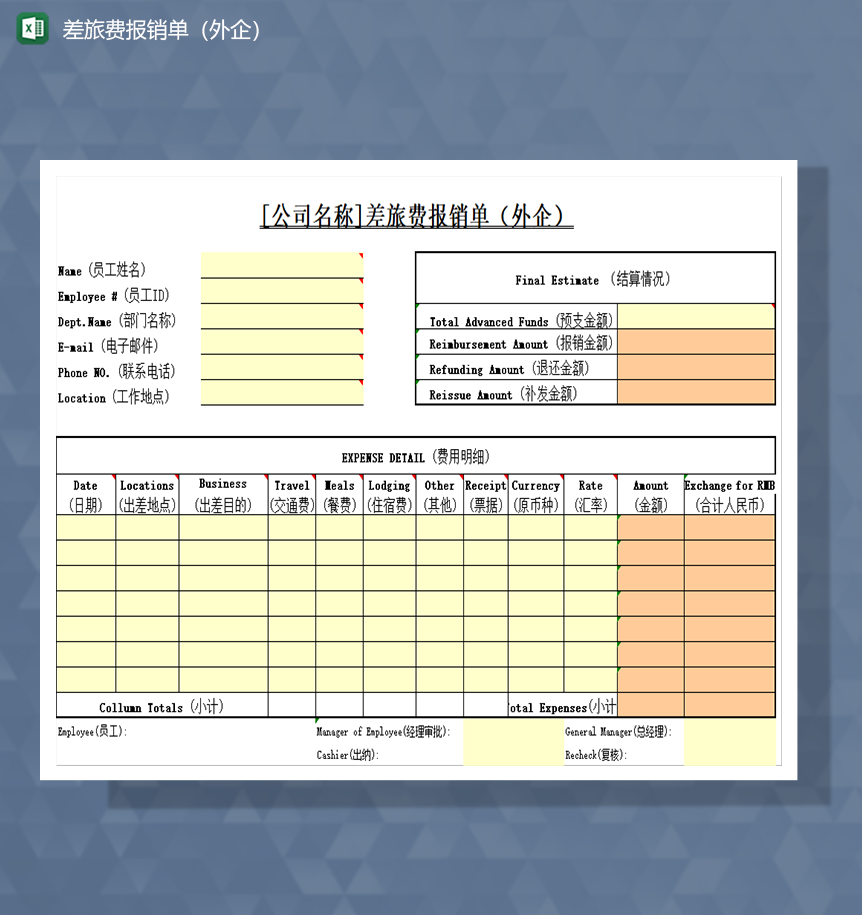This screenshot has width=862, height=915.
Task: Select the EXPENSE DETAIL header bar
Action: pyautogui.click(x=416, y=457)
